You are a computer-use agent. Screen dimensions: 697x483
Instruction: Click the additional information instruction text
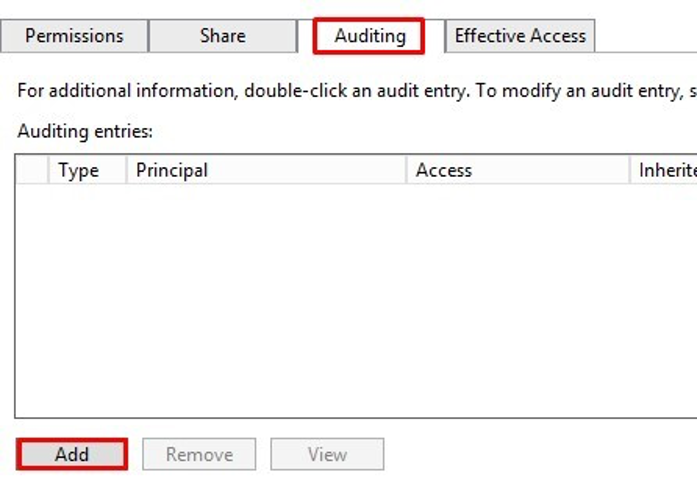tap(357, 91)
